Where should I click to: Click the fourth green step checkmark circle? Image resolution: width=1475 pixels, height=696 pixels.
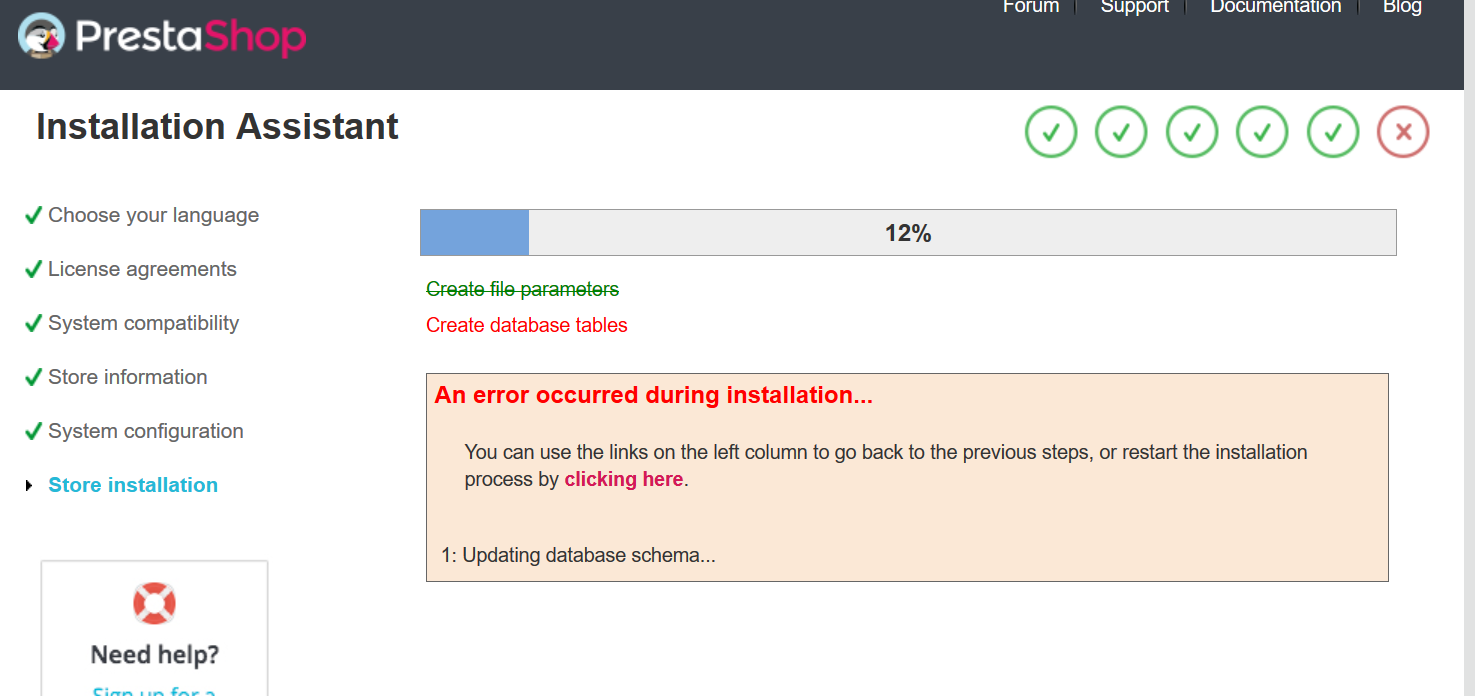pos(1262,132)
